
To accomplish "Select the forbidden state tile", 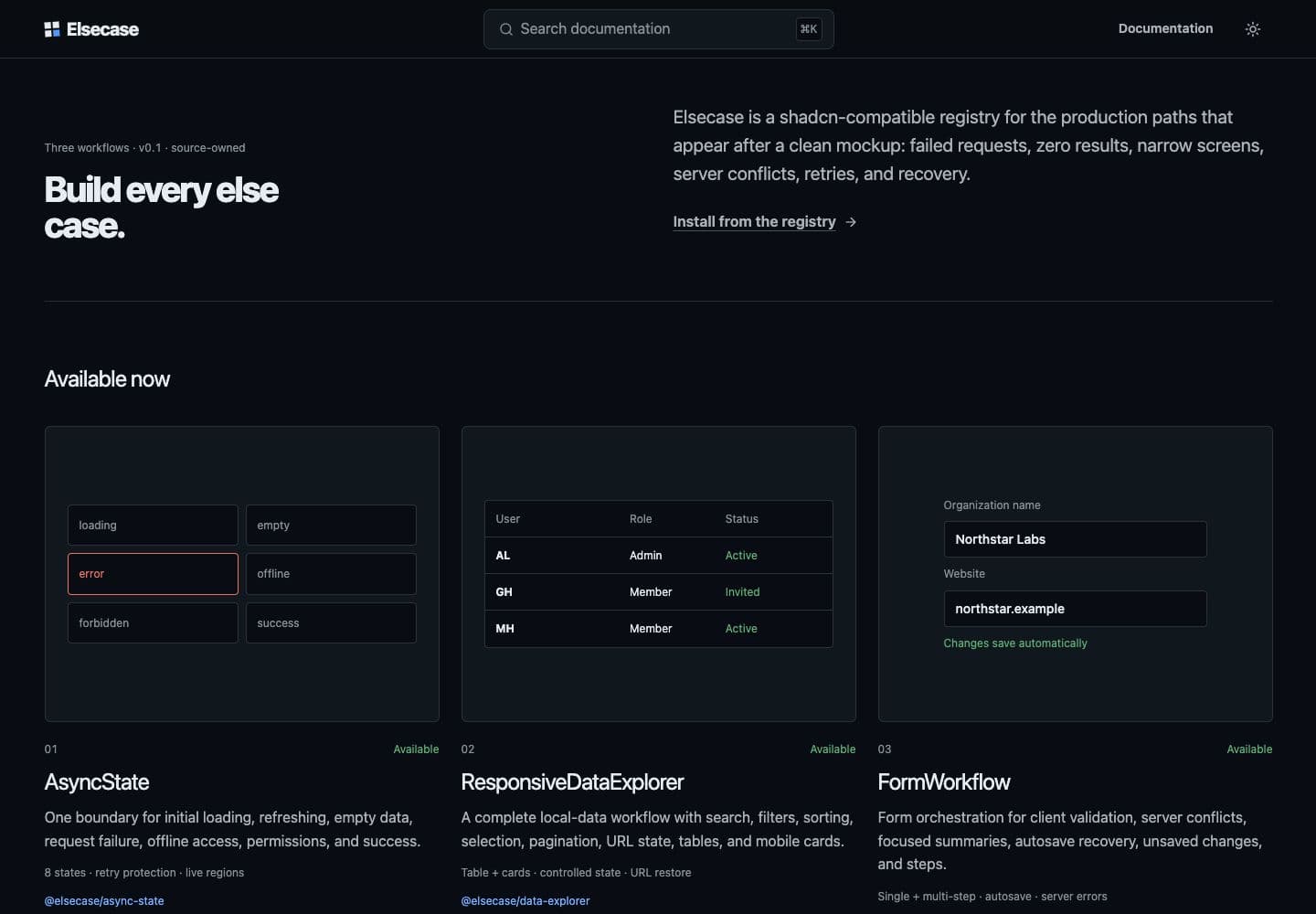I will 153,623.
